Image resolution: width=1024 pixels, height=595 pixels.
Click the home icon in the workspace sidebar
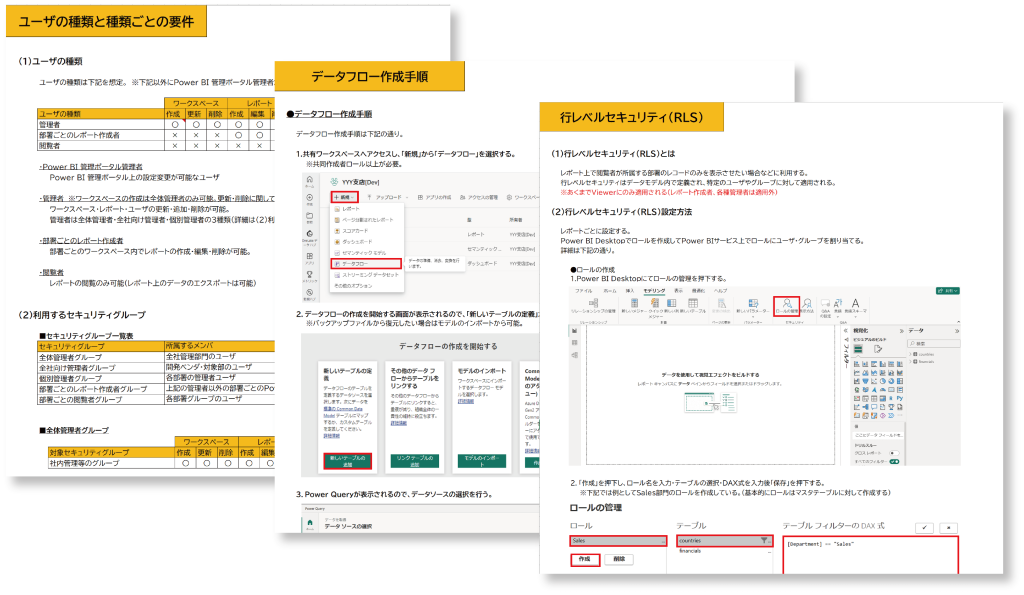[308, 180]
